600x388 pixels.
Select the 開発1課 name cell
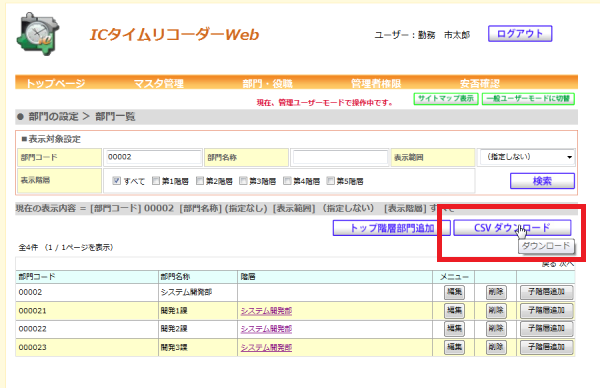(198, 311)
